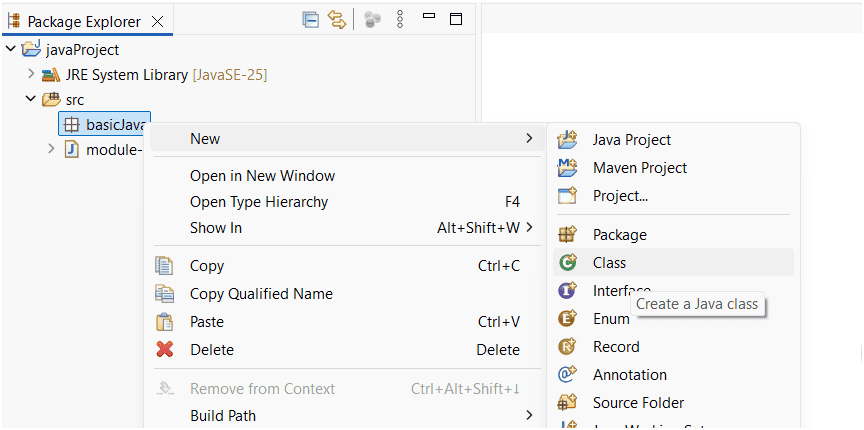Click the Paste clipboard icon
864x430 pixels.
pos(164,322)
